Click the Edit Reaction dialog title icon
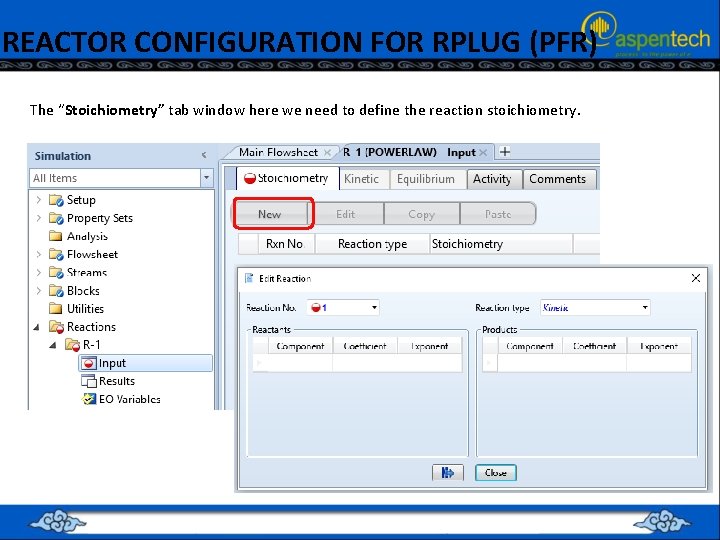 [249, 278]
